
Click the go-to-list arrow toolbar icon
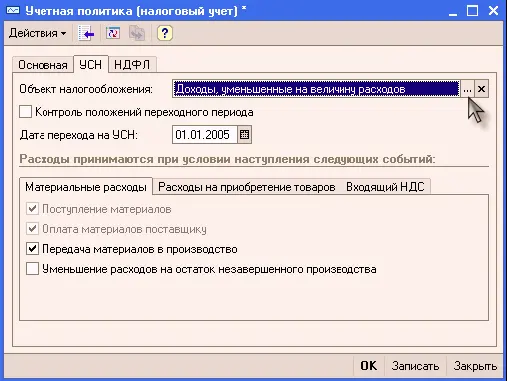point(86,33)
